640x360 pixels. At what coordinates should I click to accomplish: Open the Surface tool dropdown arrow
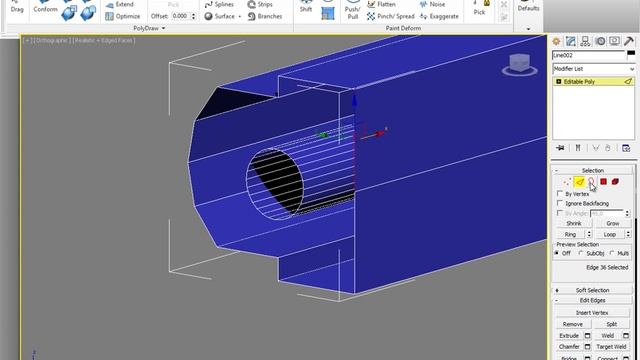tap(240, 16)
